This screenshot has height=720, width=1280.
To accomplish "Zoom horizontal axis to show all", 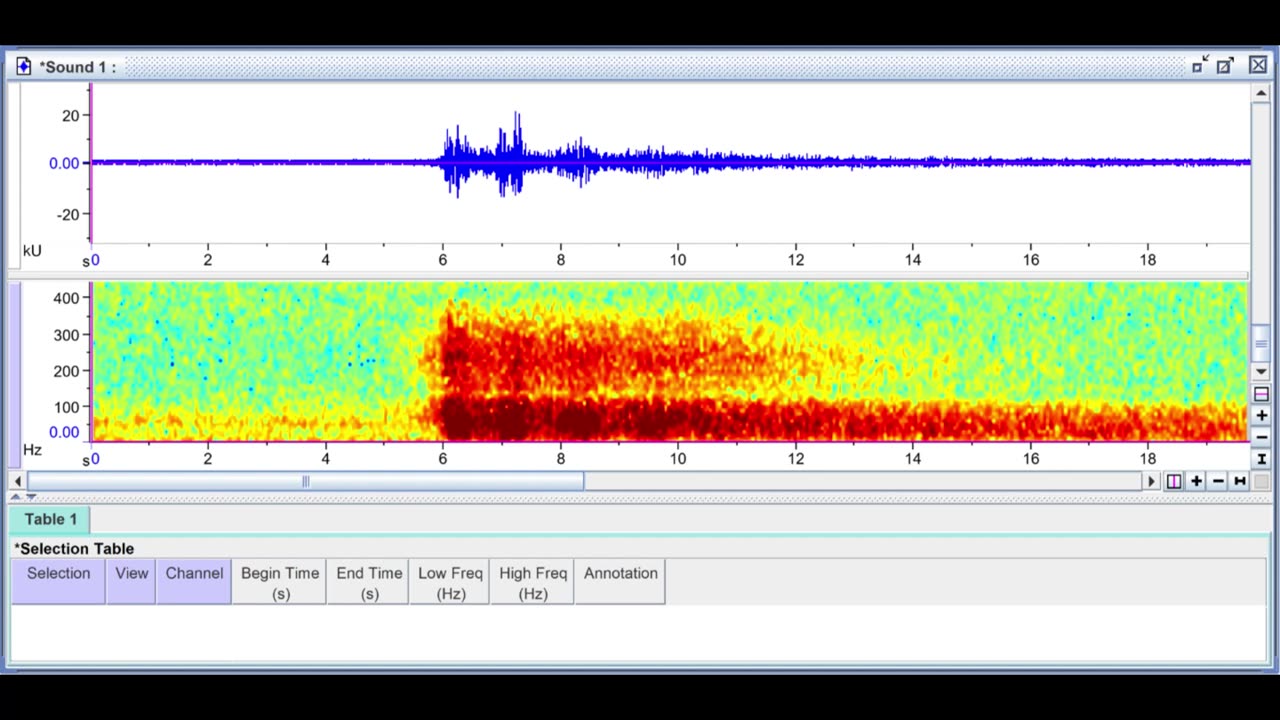I will (1240, 481).
